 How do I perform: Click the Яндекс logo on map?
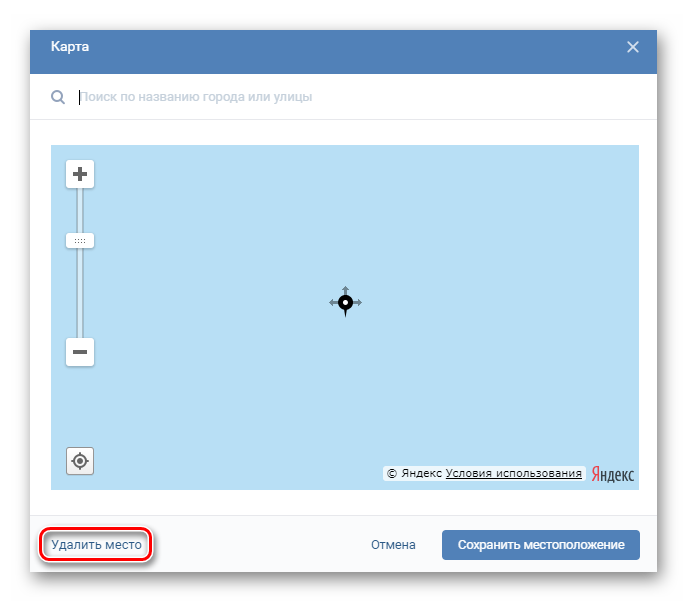point(613,474)
